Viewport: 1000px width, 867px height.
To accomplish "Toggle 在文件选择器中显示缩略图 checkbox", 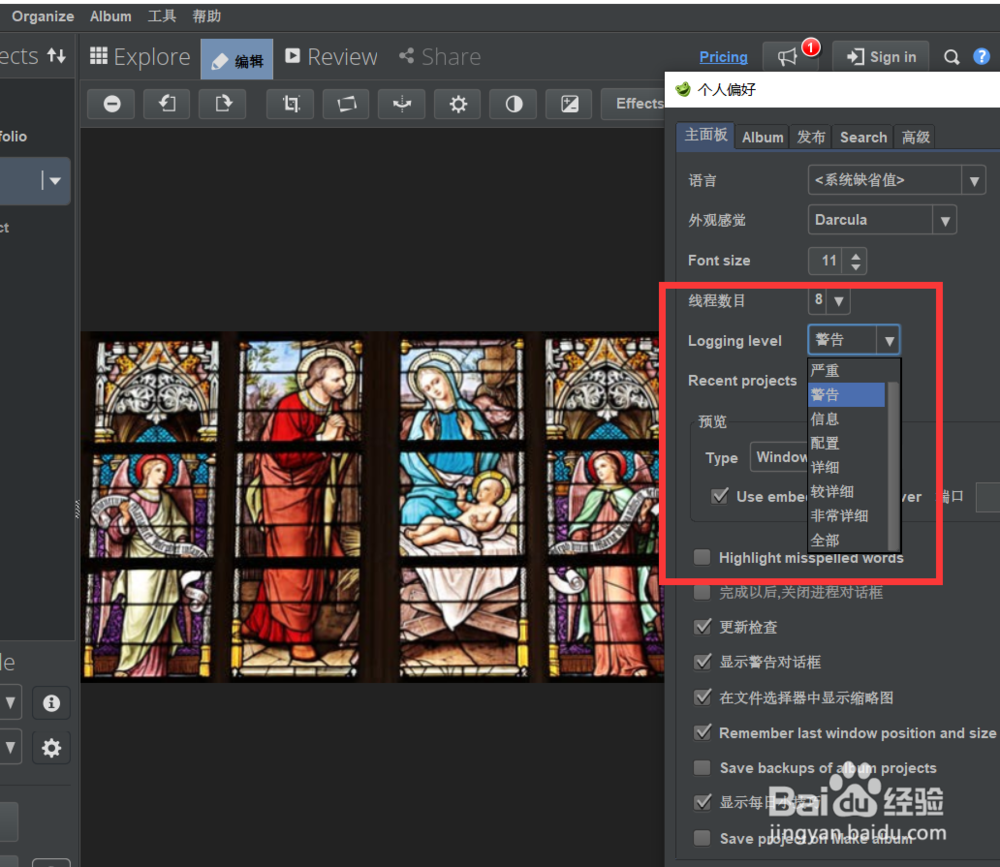I will (702, 697).
